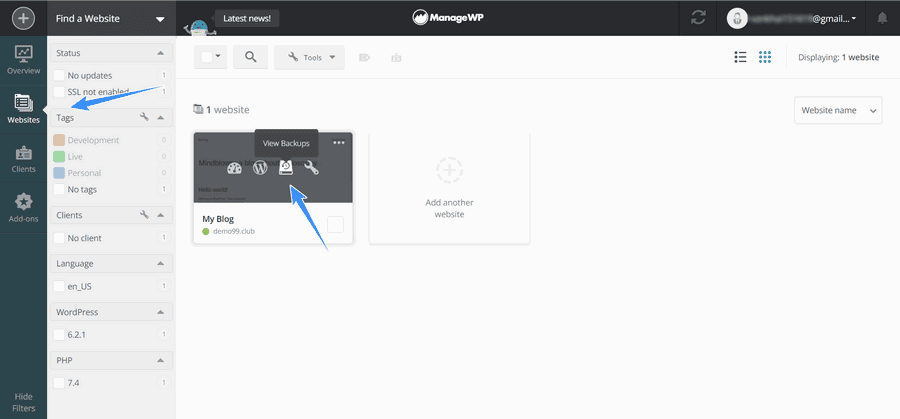Click the 1 website count heading
The image size is (900, 419).
(221, 110)
